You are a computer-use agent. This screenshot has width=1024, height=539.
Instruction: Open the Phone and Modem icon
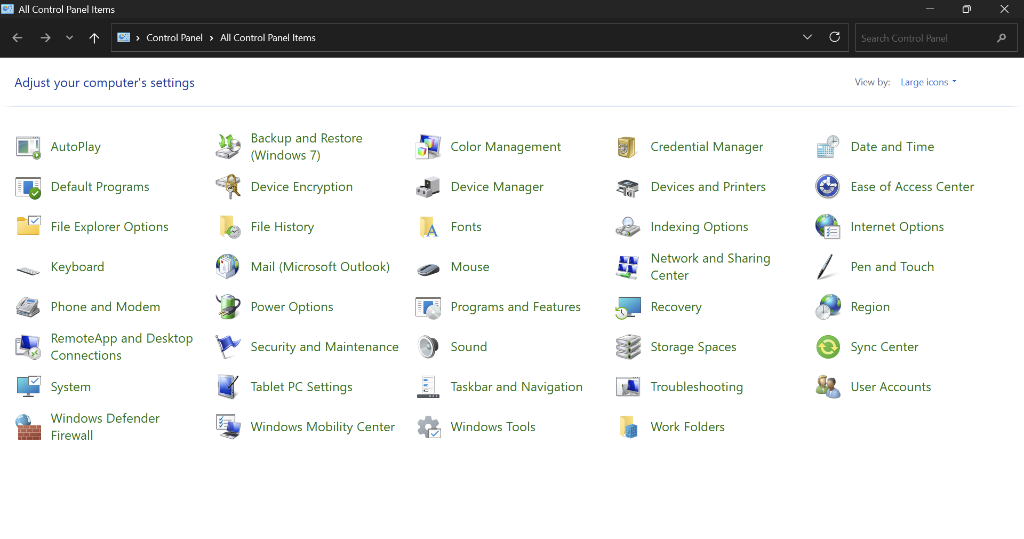28,307
